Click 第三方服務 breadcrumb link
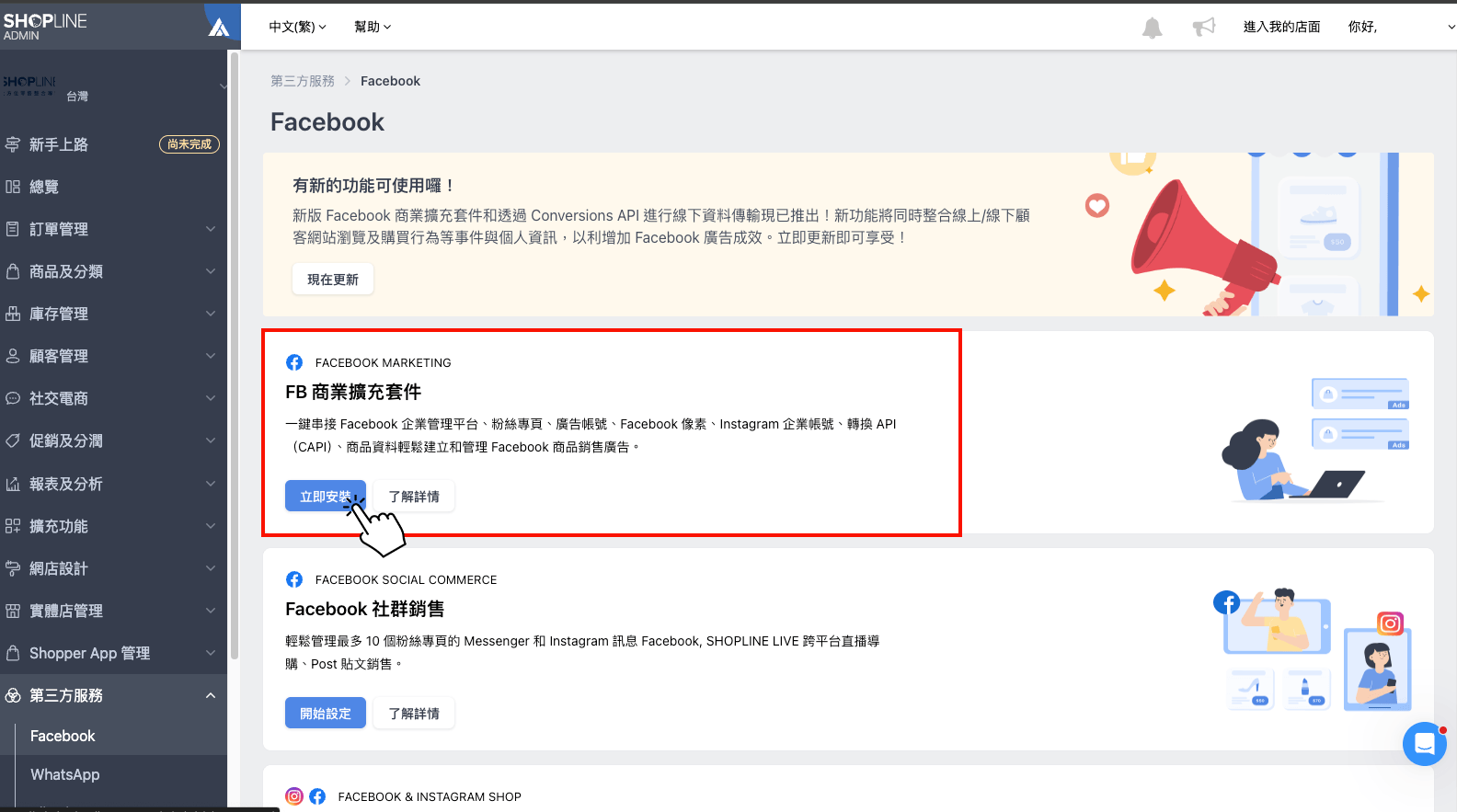Viewport: 1457px width, 812px height. [x=303, y=81]
